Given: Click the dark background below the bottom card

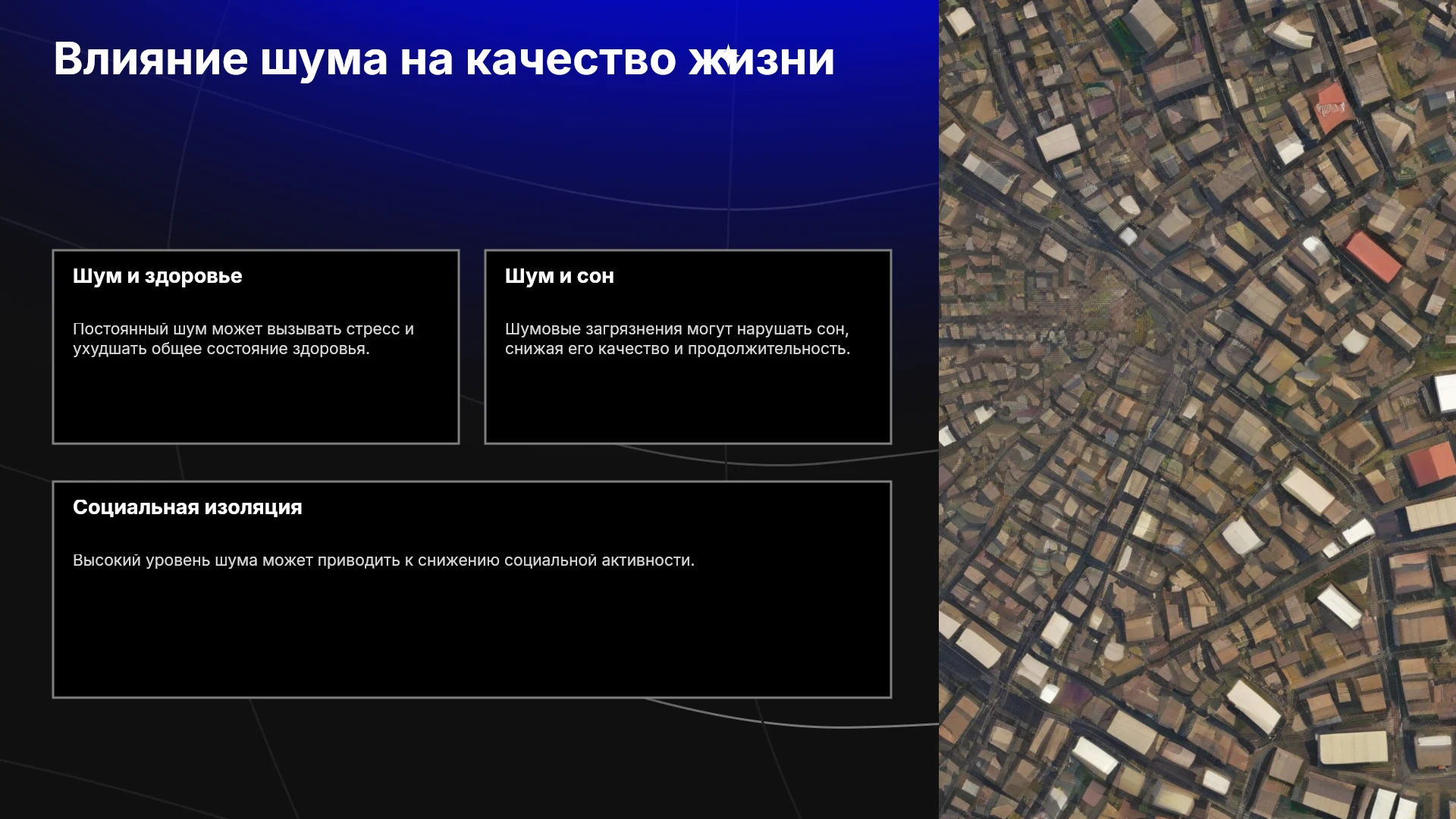Looking at the screenshot, I should pos(470,758).
